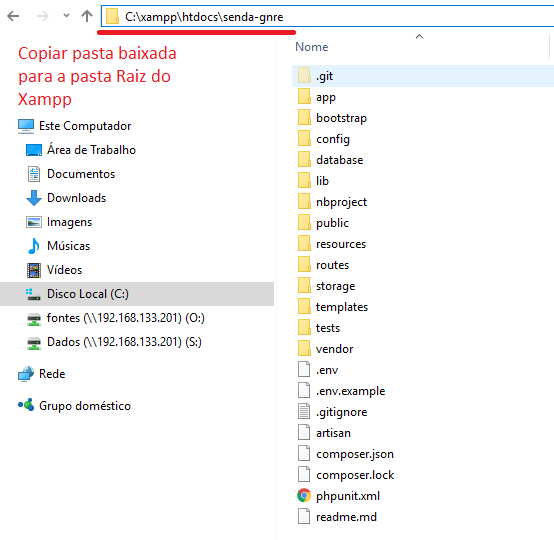The image size is (554, 540).
Task: Go back with the back arrow
Action: [x=13, y=16]
